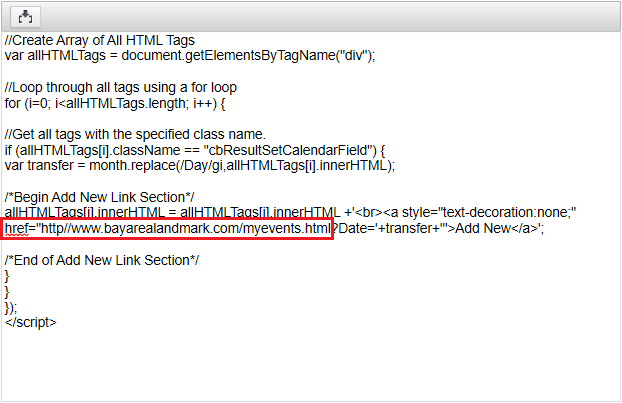Click the underlined 'href' word
The image size is (622, 403).
[x=17, y=228]
